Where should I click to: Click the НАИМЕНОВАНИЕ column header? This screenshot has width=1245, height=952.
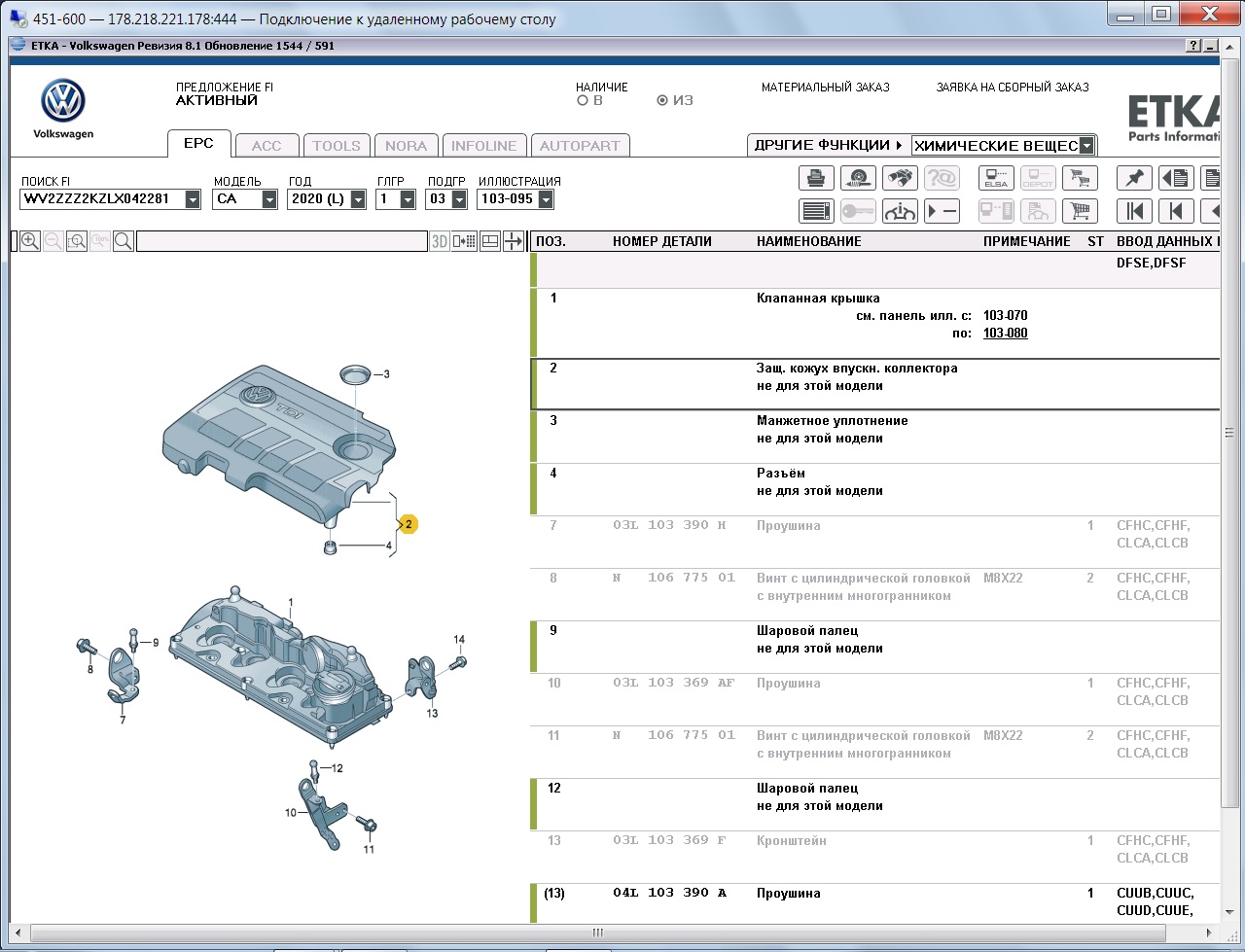click(x=809, y=241)
